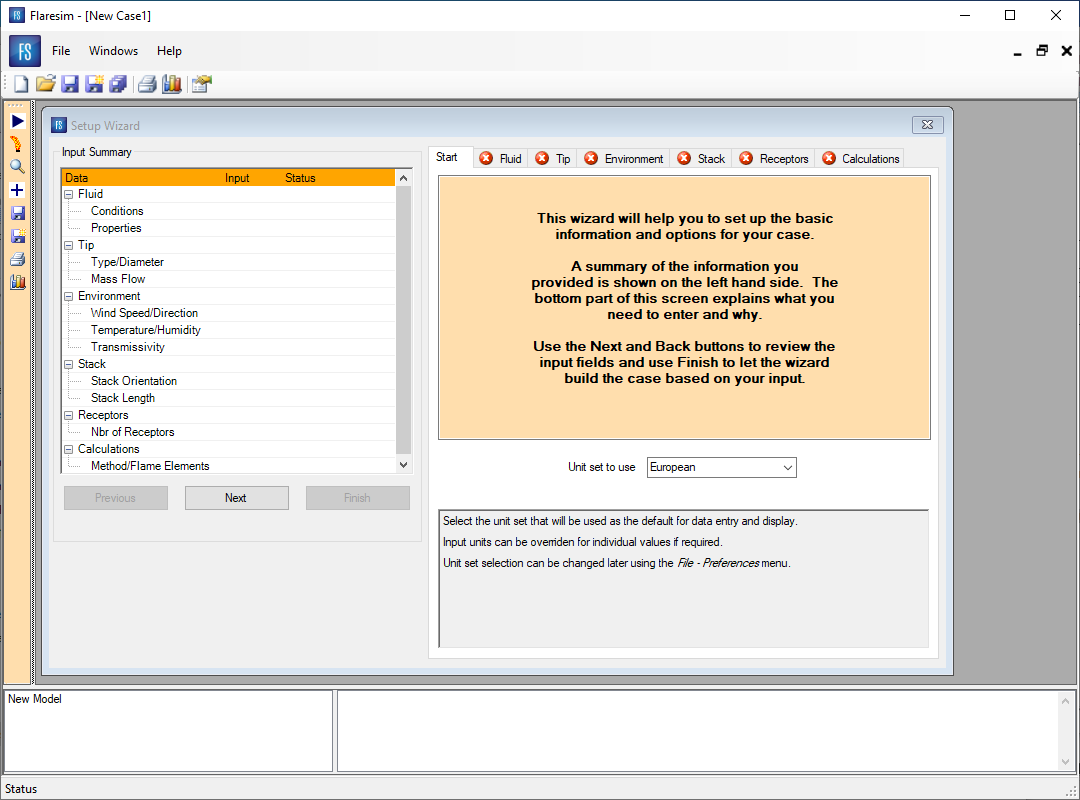Select the Mass Flow row
Screen dimensions: 1080x800
pyautogui.click(x=229, y=279)
